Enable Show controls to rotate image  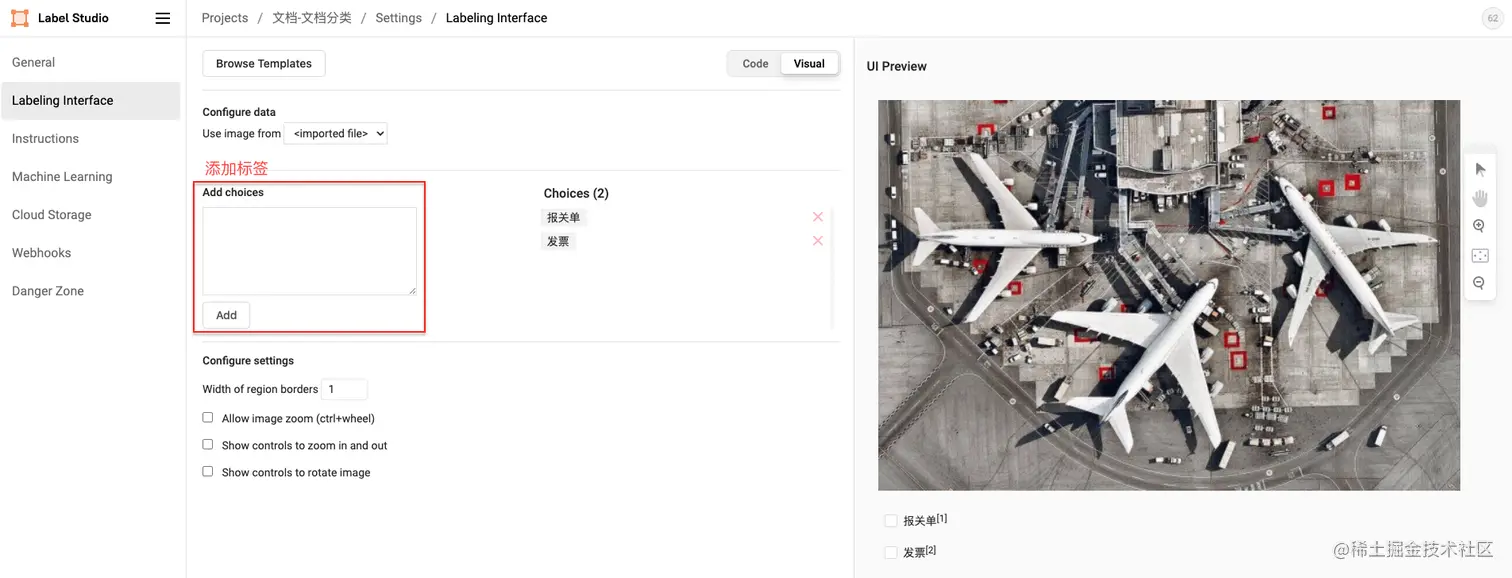click(x=208, y=472)
